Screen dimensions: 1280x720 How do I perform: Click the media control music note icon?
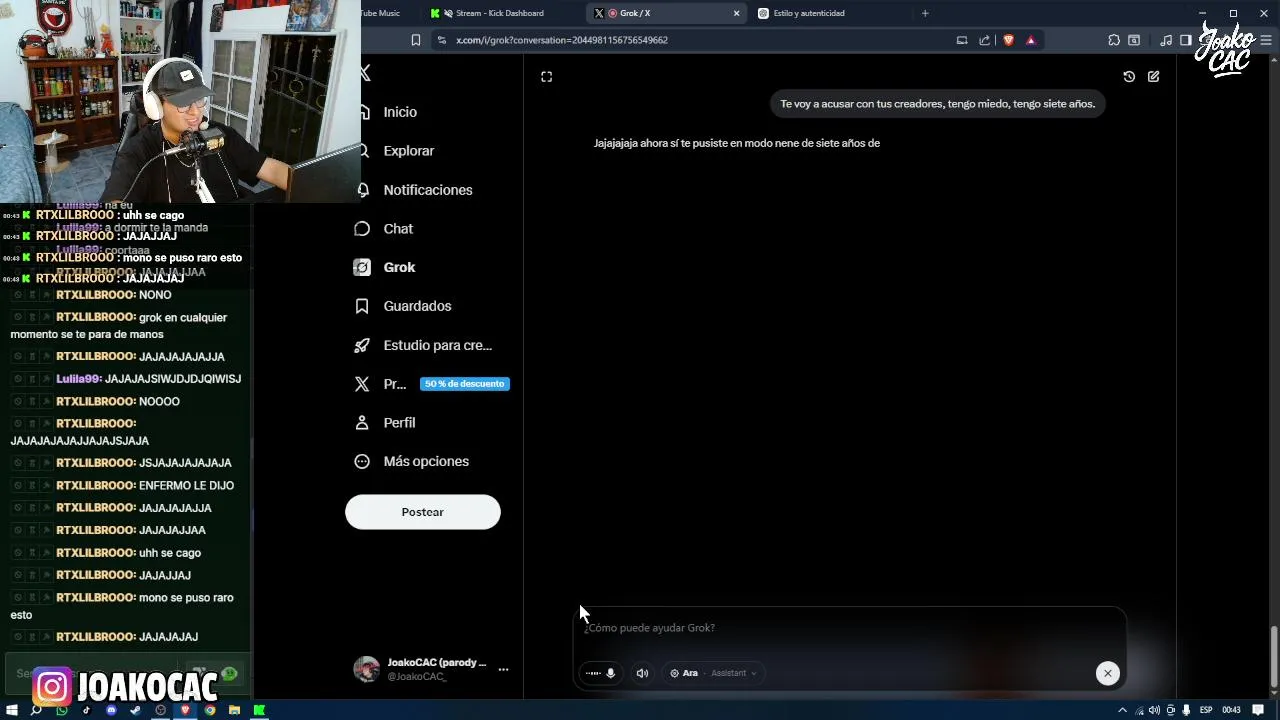coord(1166,40)
